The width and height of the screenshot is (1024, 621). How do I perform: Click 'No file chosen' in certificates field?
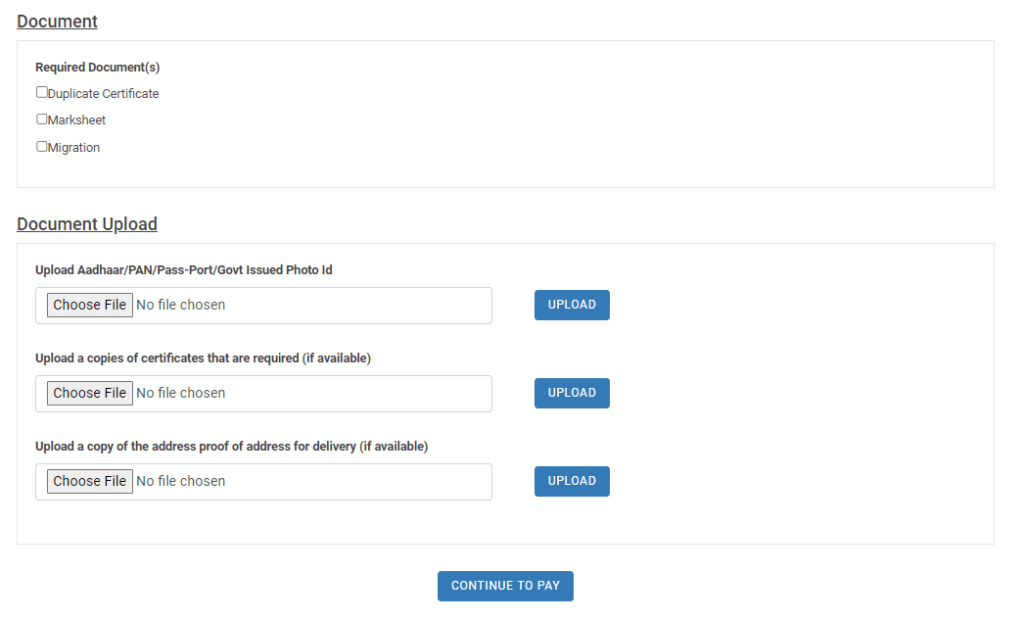click(181, 393)
